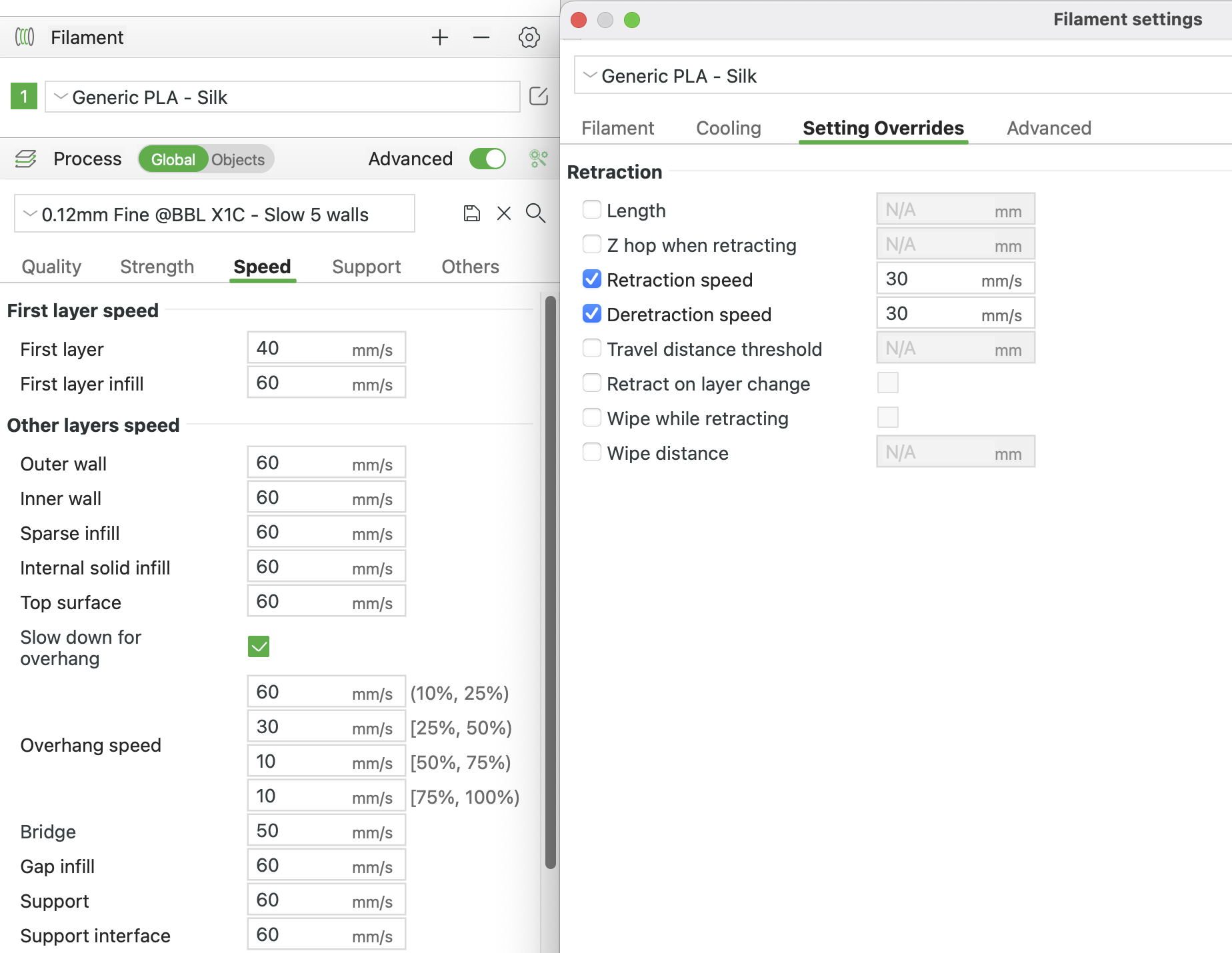Uncheck the Retraction speed override
The height and width of the screenshot is (953, 1232).
point(591,279)
